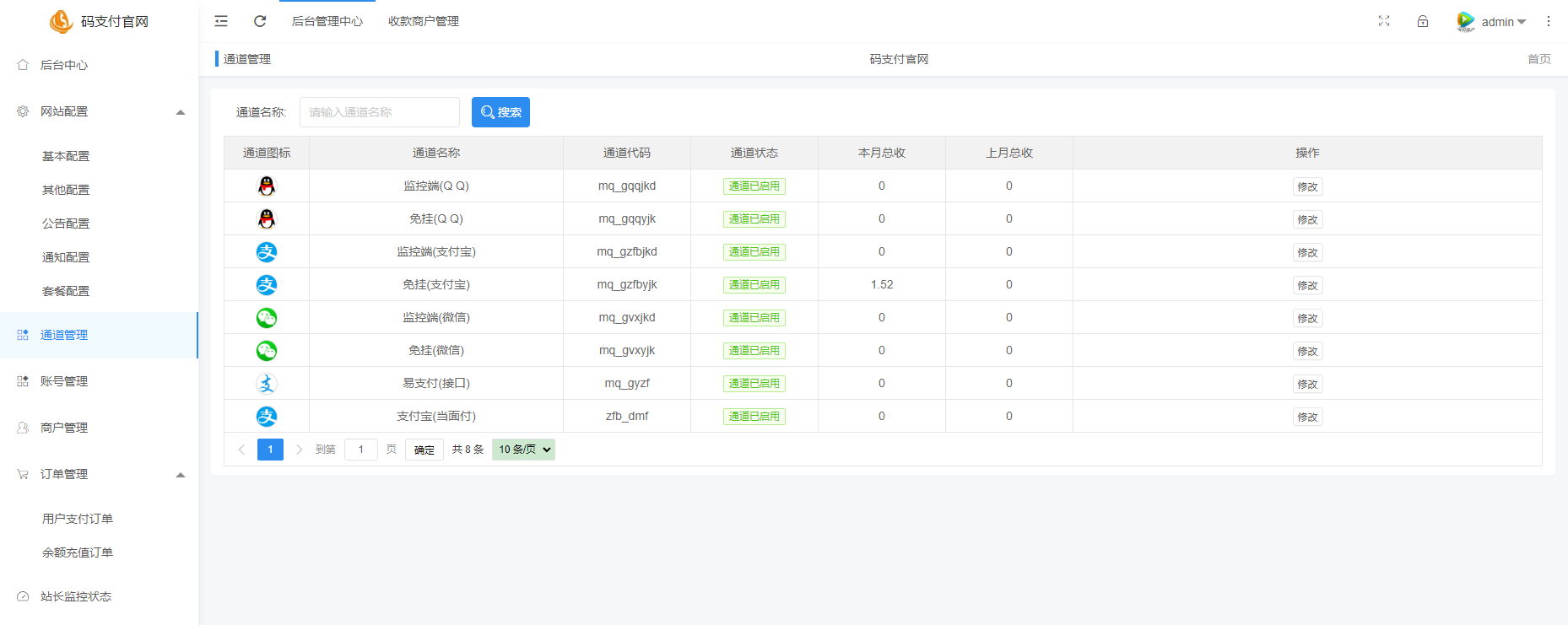This screenshot has width=1568, height=625.
Task: Click the refresh icon in top bar
Action: tap(260, 21)
